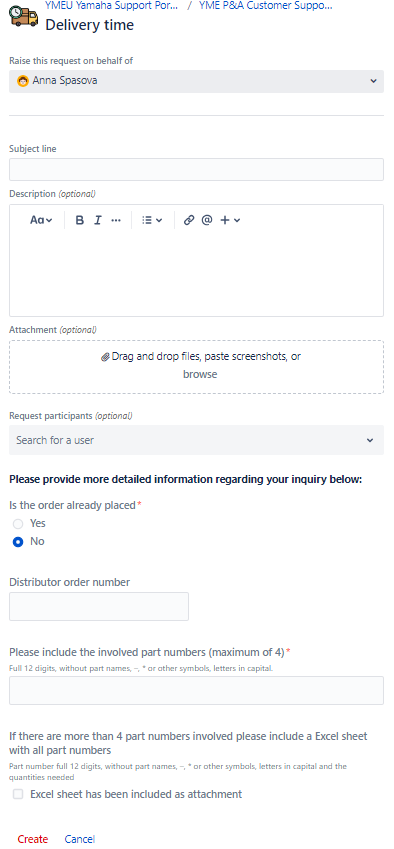Expand the bullet list dropdown
Screen dimensions: 394x849
coord(152,220)
